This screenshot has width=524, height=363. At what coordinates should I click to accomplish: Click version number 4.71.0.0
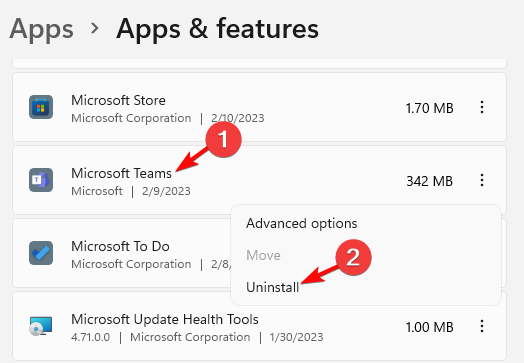[x=91, y=337]
